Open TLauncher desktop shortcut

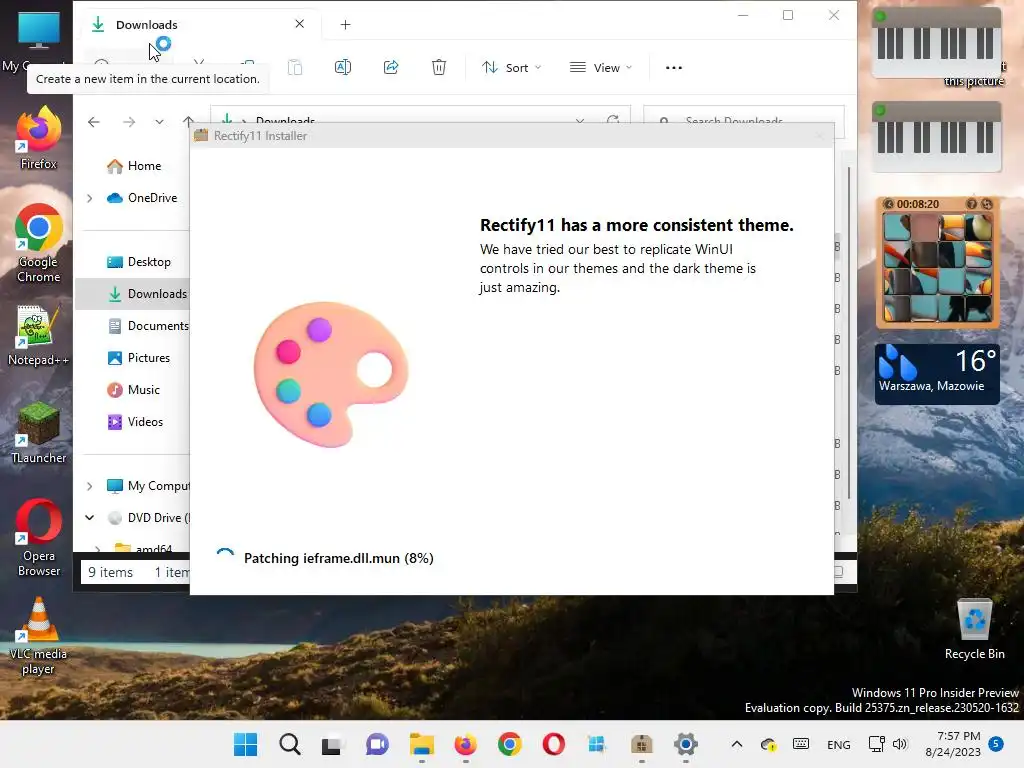tap(39, 434)
